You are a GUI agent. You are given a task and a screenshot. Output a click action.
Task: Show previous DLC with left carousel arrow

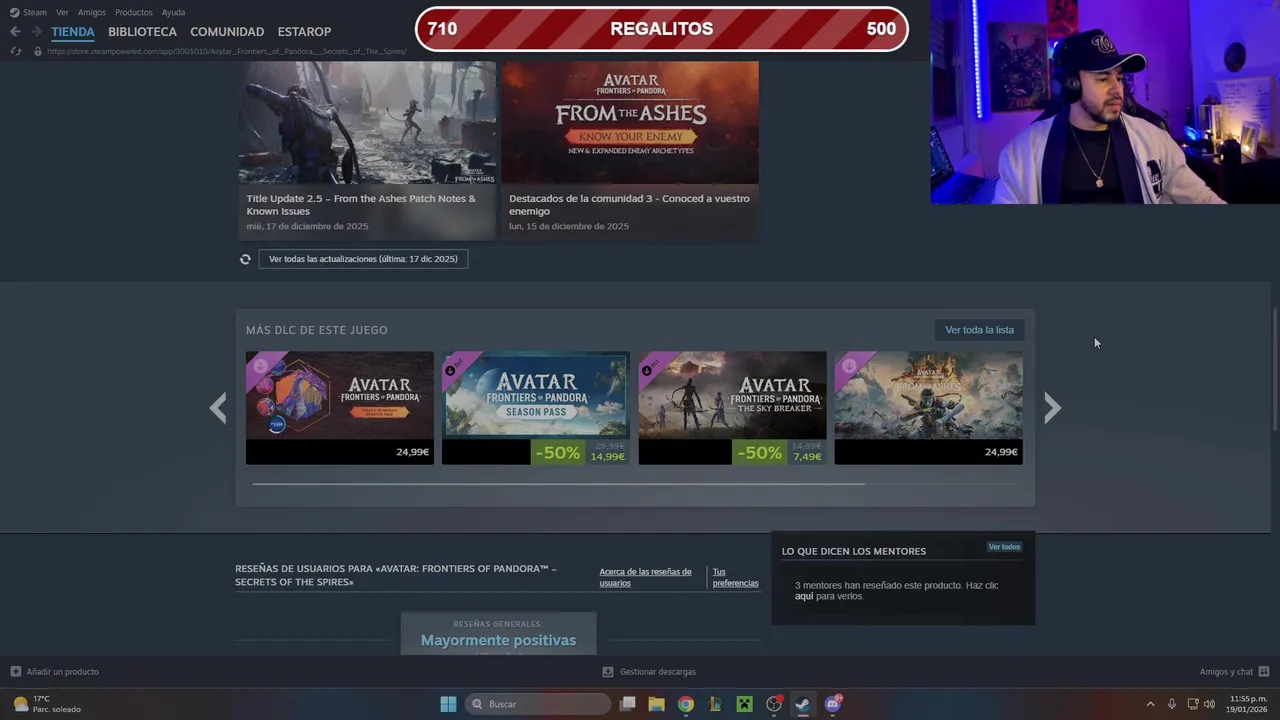218,407
